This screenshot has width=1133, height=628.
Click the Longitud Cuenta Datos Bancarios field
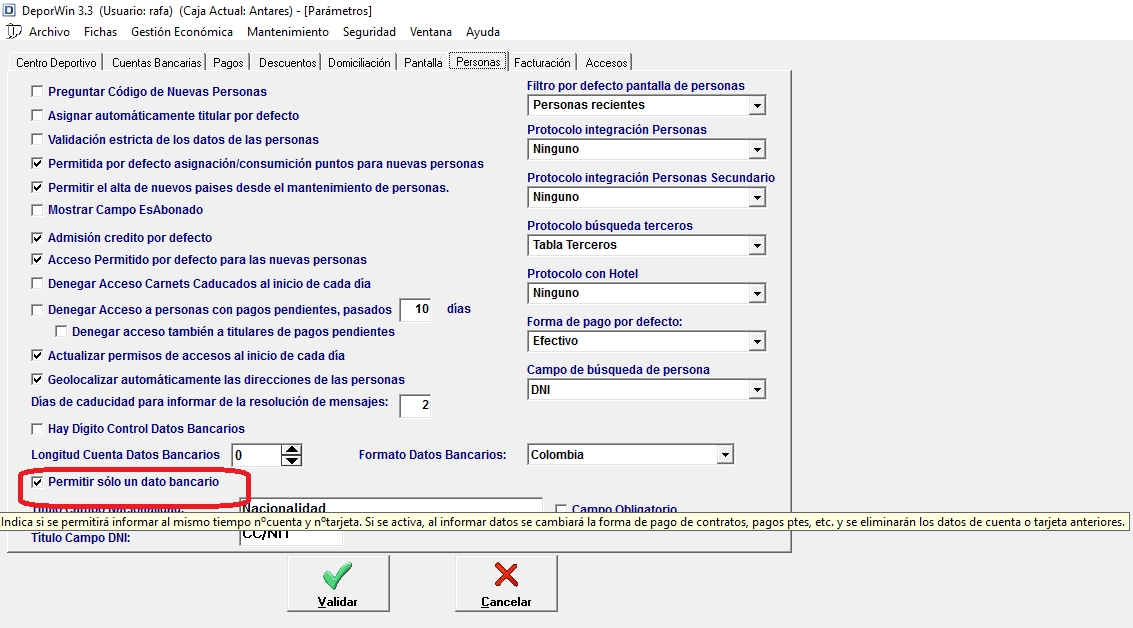coord(257,455)
